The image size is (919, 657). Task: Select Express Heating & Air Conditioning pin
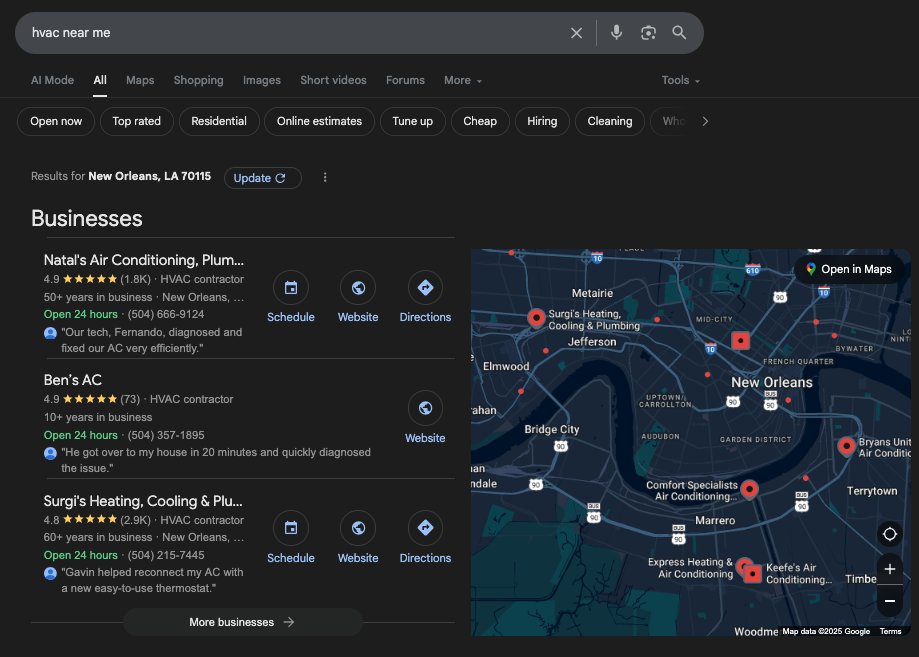coord(743,565)
